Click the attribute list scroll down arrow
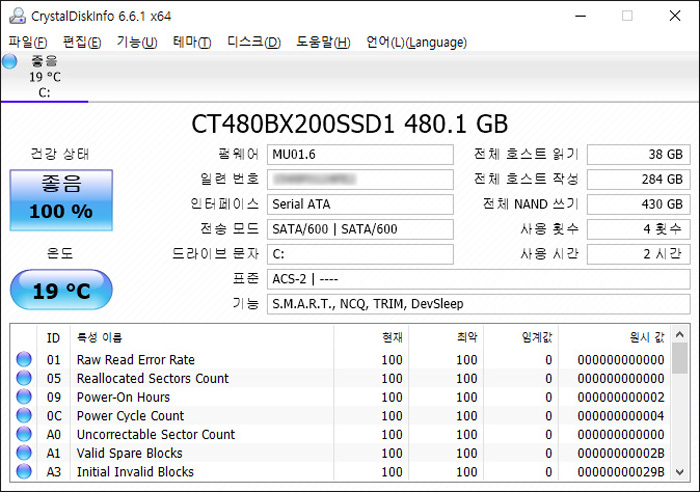The image size is (700, 492). [680, 472]
